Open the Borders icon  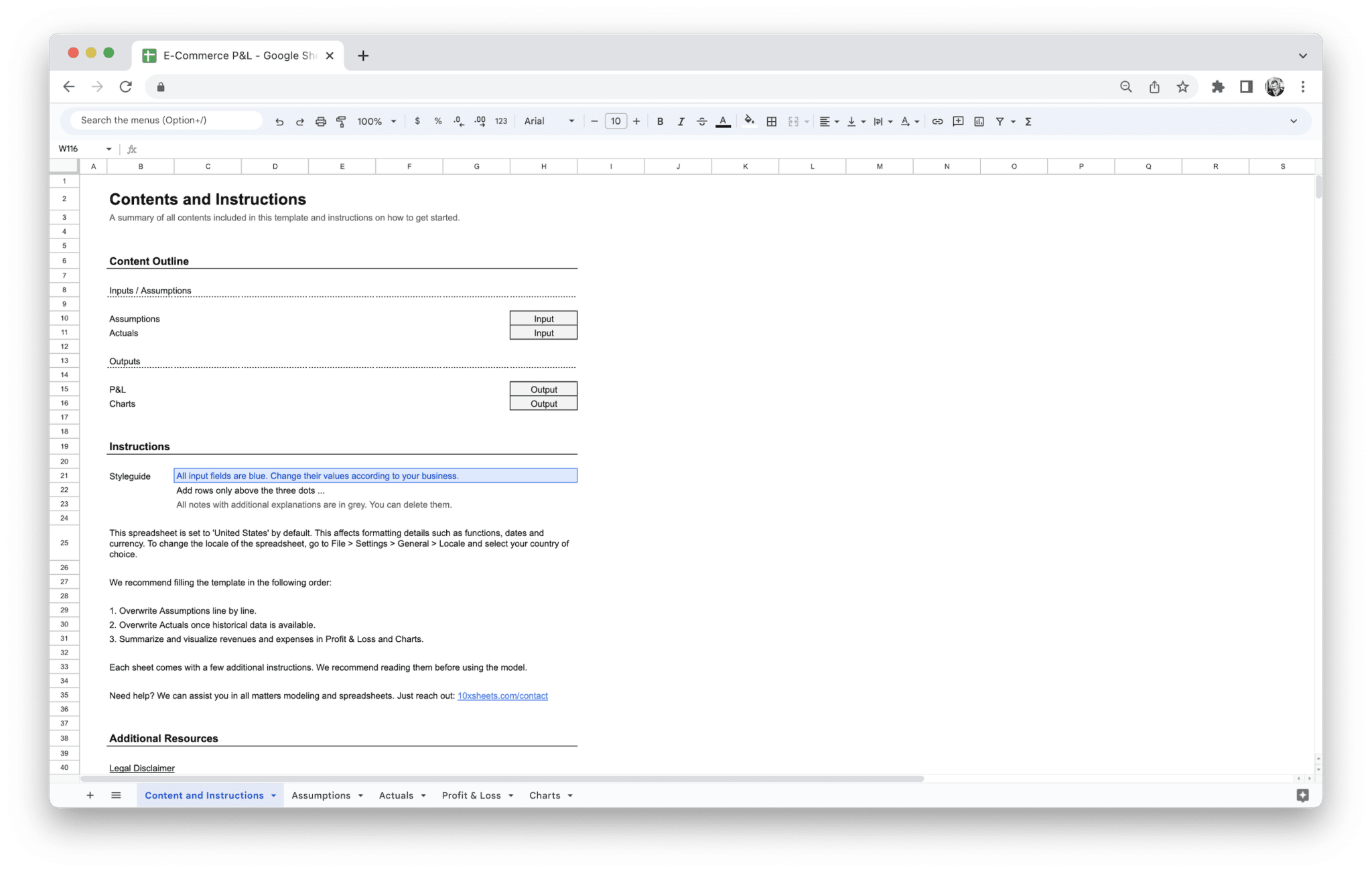(771, 121)
